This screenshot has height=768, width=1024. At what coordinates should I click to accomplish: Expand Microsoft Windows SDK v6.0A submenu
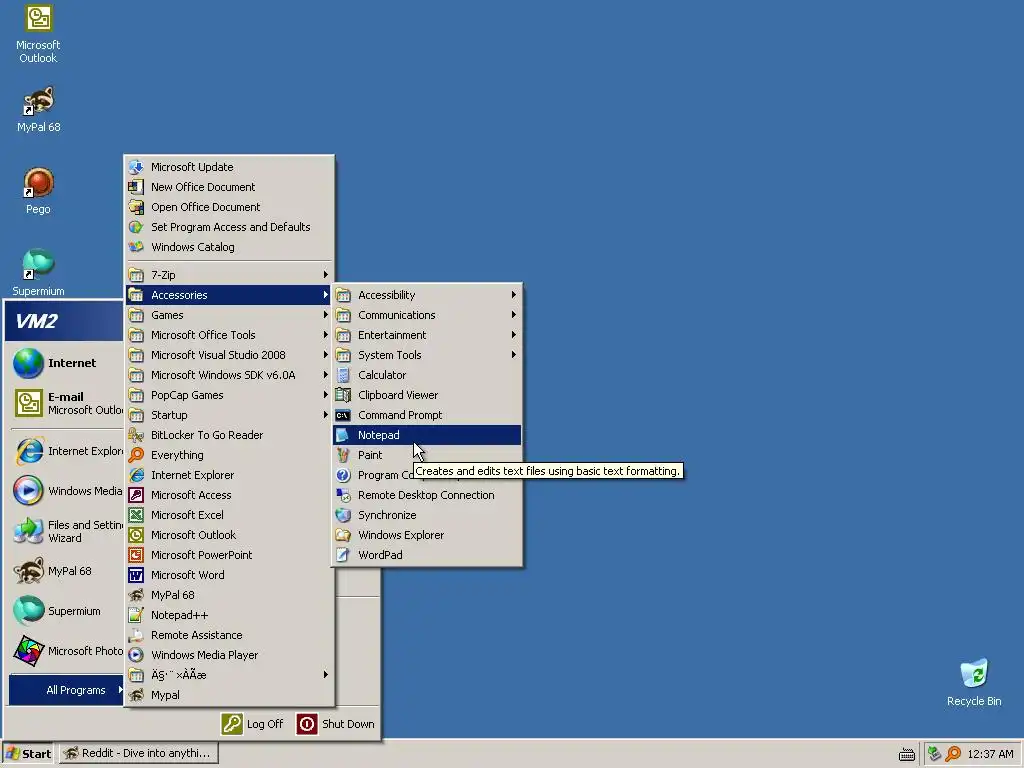coord(229,375)
